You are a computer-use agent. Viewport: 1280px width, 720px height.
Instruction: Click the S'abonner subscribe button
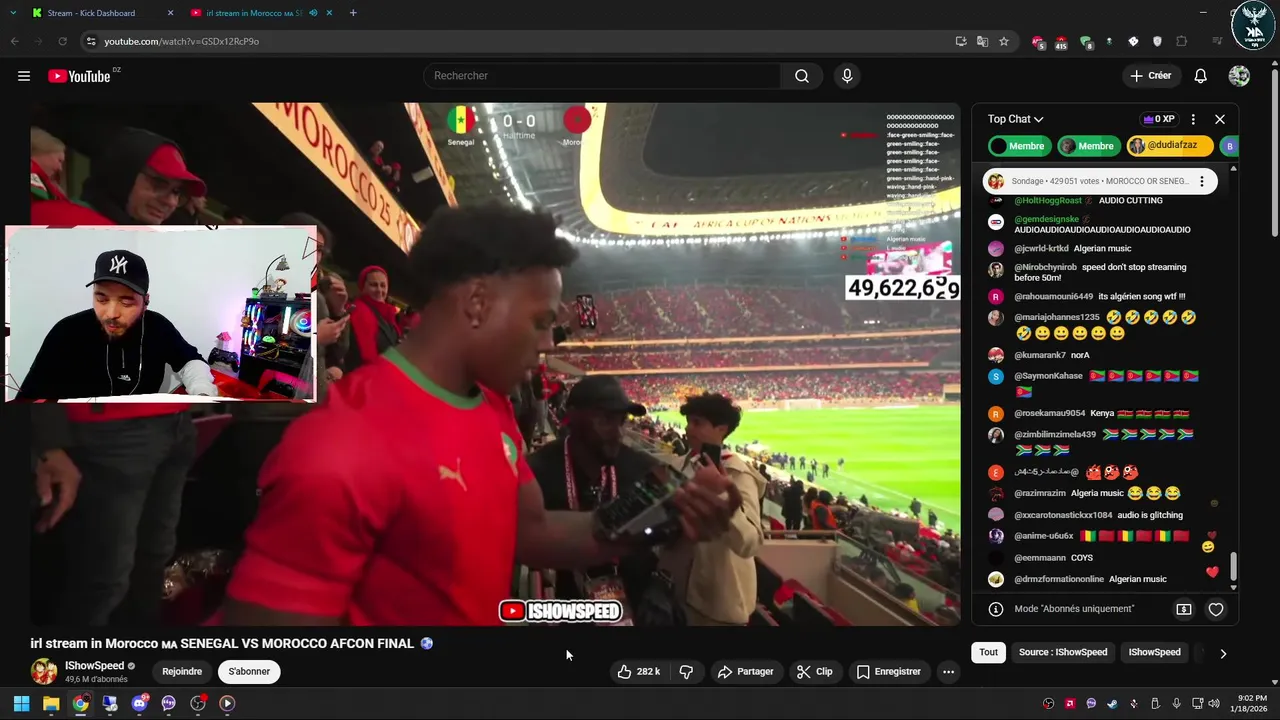click(x=249, y=672)
